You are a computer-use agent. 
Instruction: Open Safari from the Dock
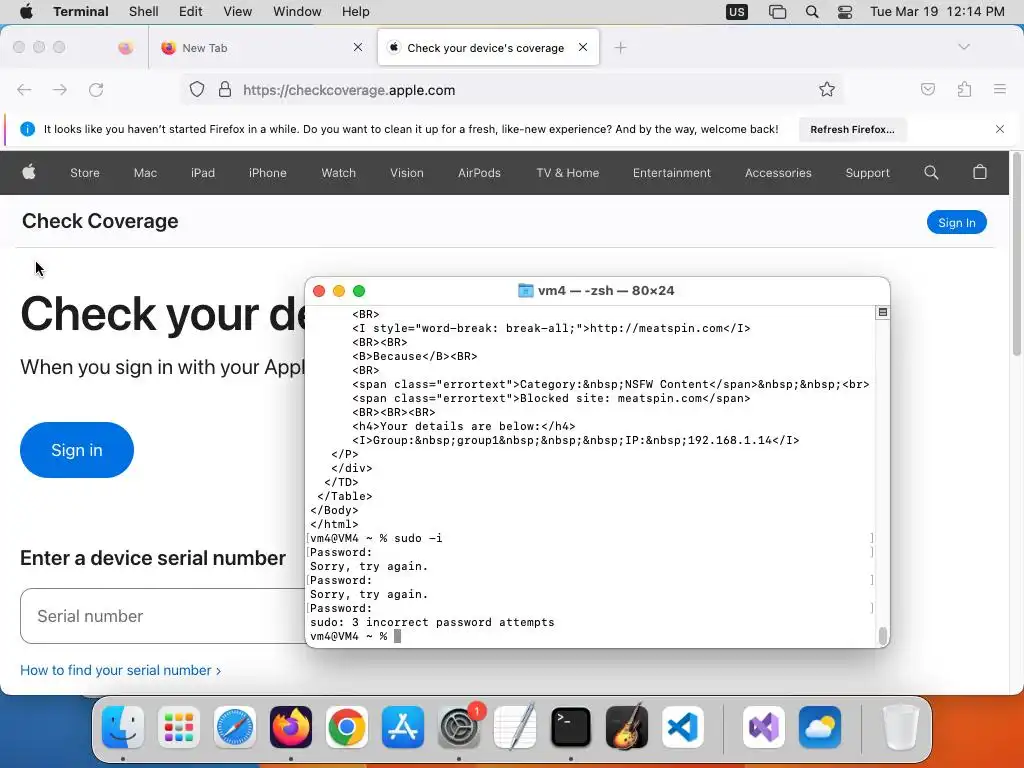tap(234, 727)
